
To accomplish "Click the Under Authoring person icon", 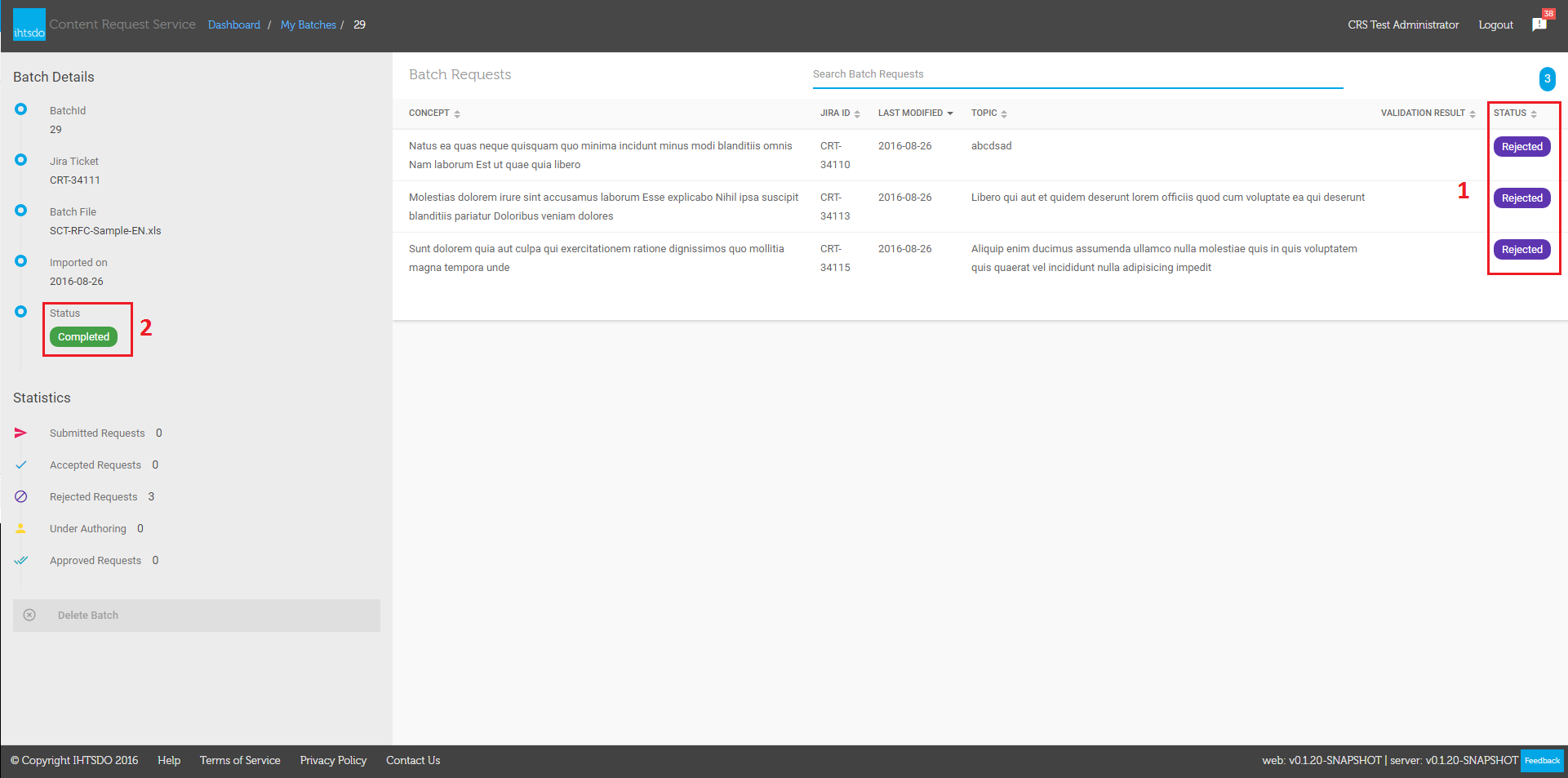I will point(21,528).
